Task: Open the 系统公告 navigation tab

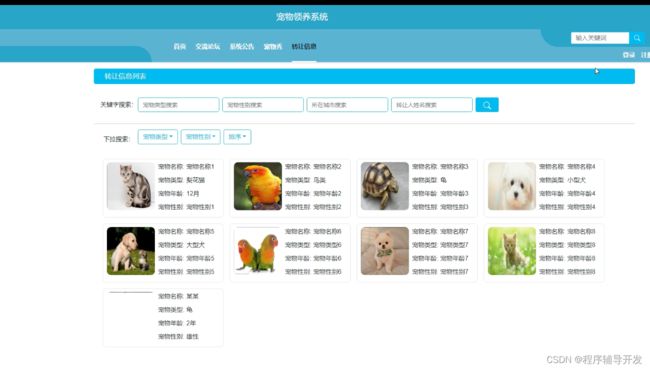Action: [x=242, y=46]
